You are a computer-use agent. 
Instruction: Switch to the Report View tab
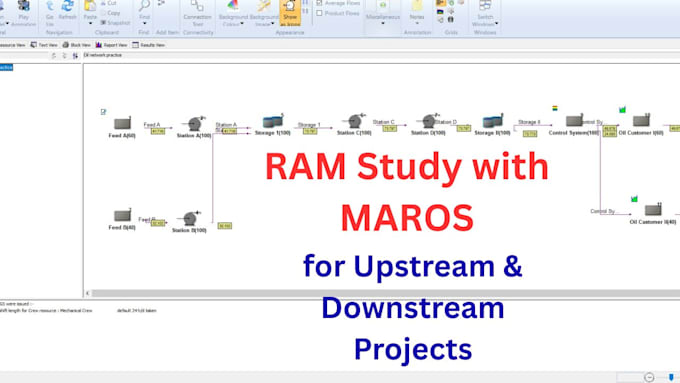[x=111, y=45]
